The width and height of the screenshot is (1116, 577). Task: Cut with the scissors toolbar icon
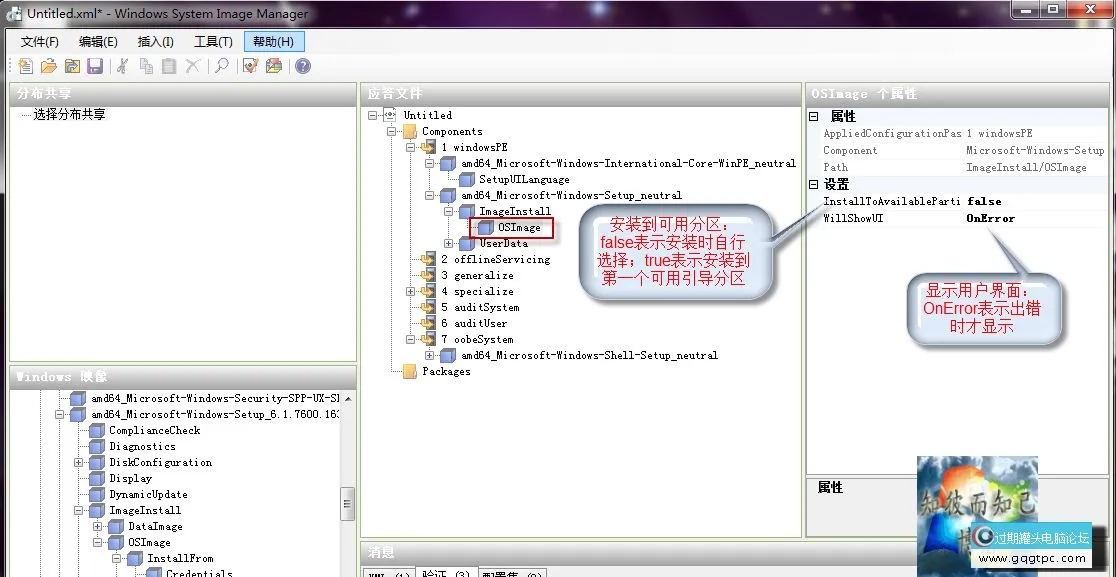(x=122, y=65)
